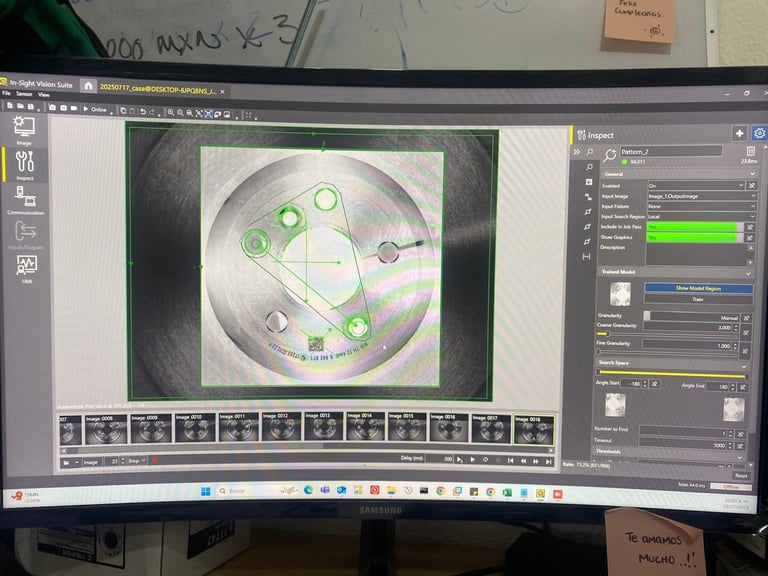The image size is (768, 576).
Task: Click the Pattern_2 name field
Action: point(671,151)
